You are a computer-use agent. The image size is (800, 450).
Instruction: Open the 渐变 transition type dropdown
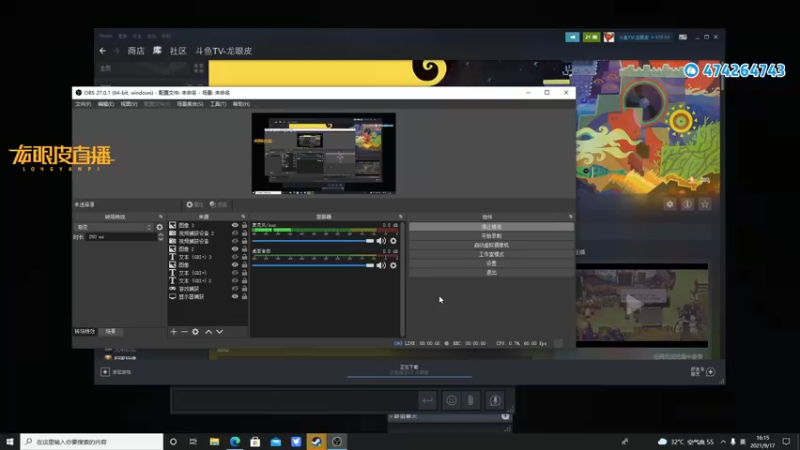click(114, 227)
